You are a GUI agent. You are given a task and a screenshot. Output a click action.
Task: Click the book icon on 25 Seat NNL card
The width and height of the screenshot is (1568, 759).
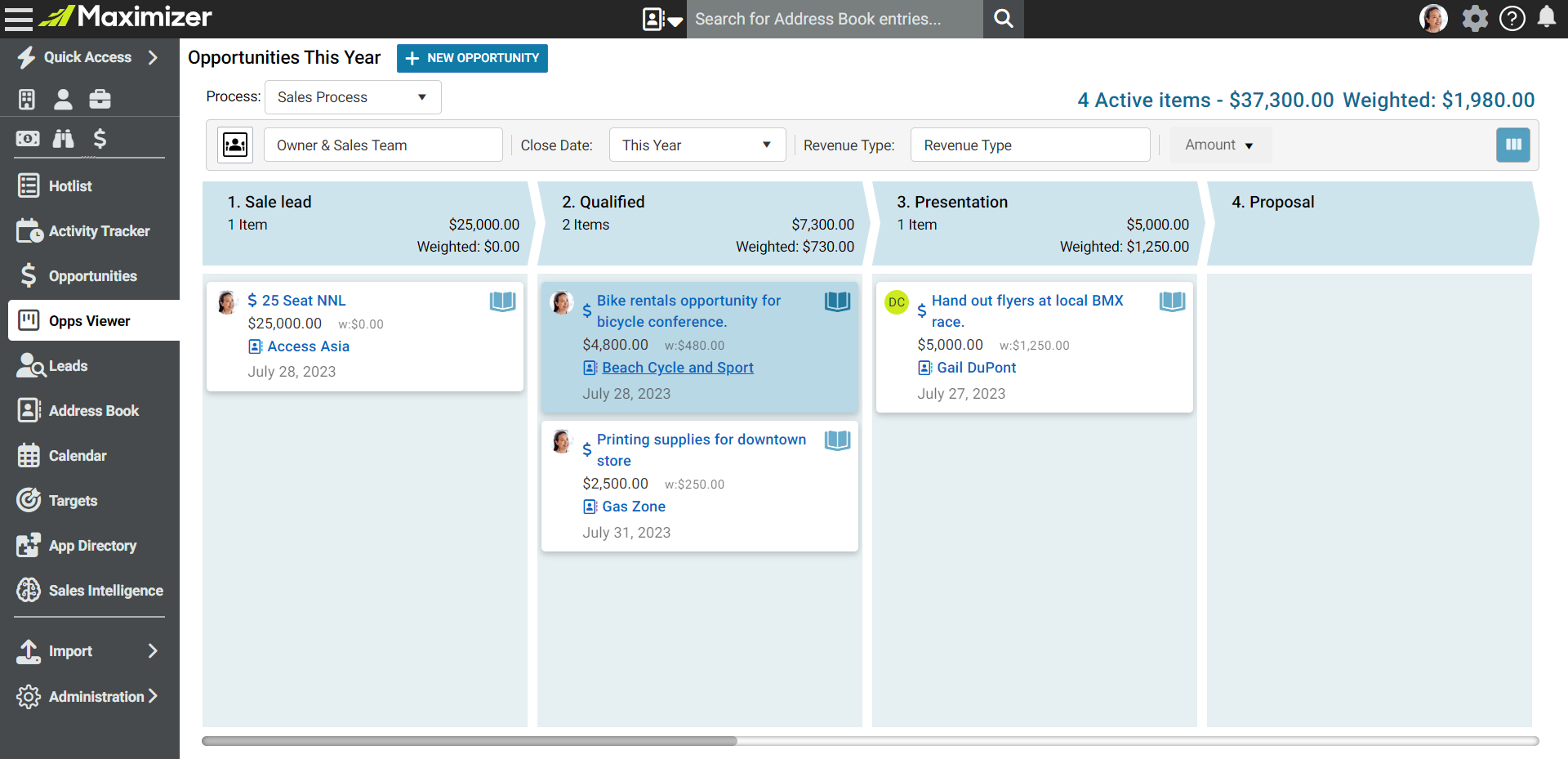(502, 301)
